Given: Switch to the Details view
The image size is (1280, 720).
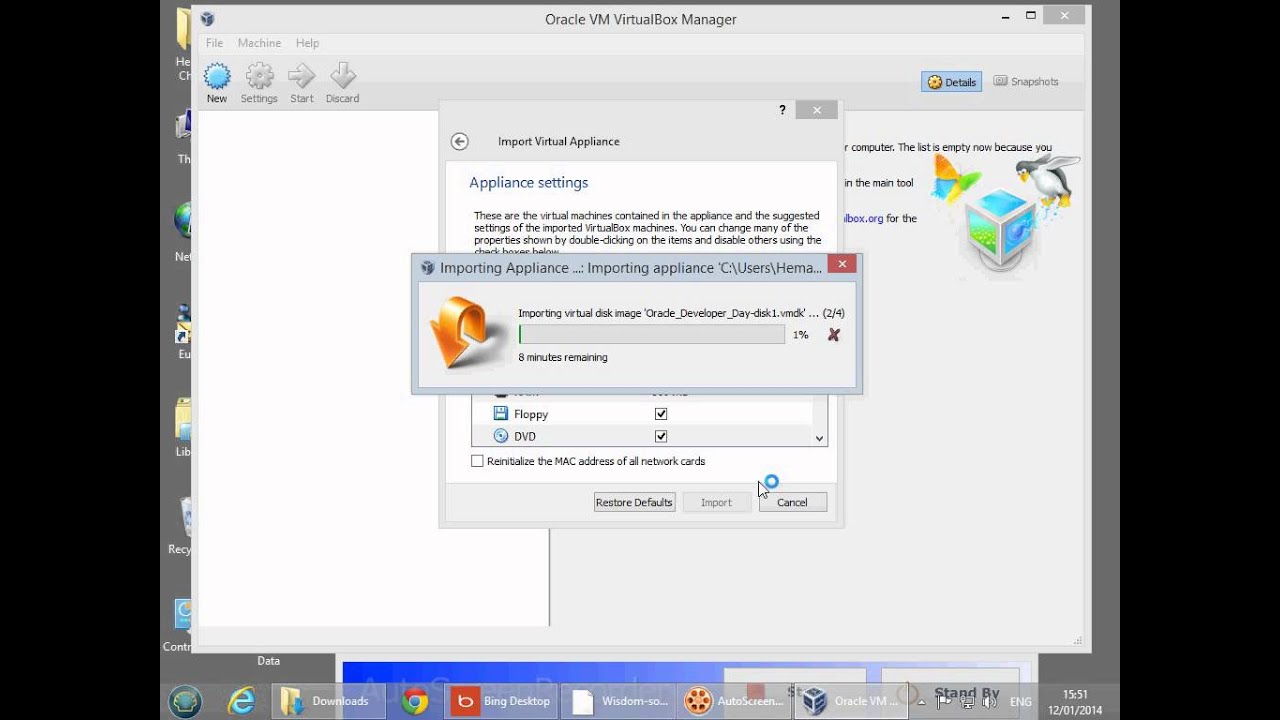Looking at the screenshot, I should tap(951, 82).
